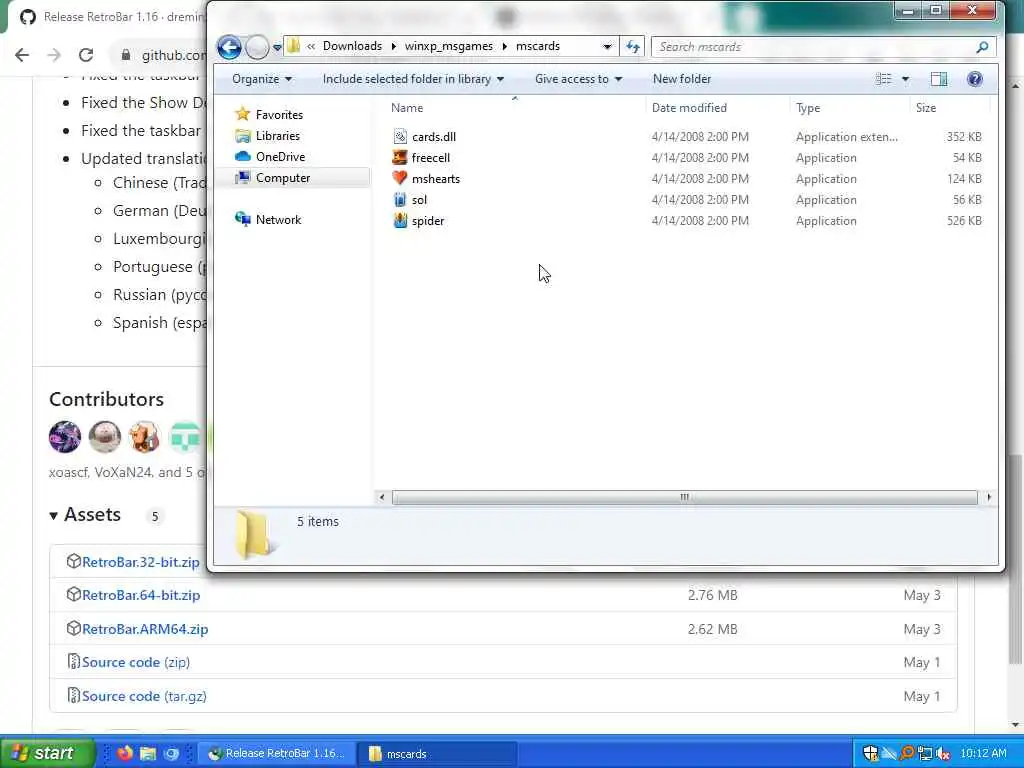This screenshot has width=1024, height=768.
Task: Select the spider application icon
Action: pos(400,221)
